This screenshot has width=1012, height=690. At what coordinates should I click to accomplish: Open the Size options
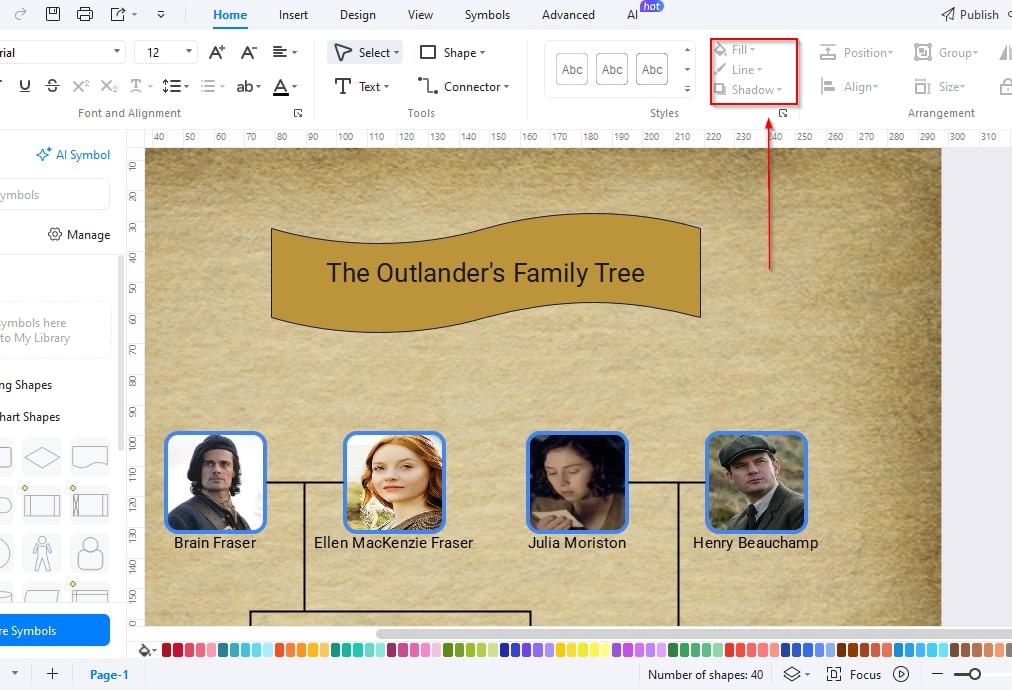coord(940,86)
